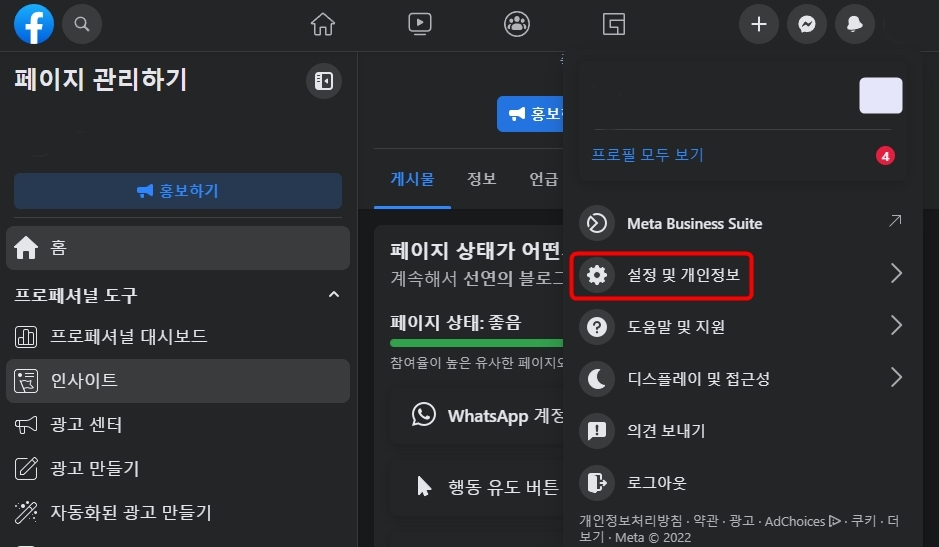Image resolution: width=939 pixels, height=547 pixels.
Task: Click the profile thumbnail in account menu
Action: pyautogui.click(x=880, y=95)
